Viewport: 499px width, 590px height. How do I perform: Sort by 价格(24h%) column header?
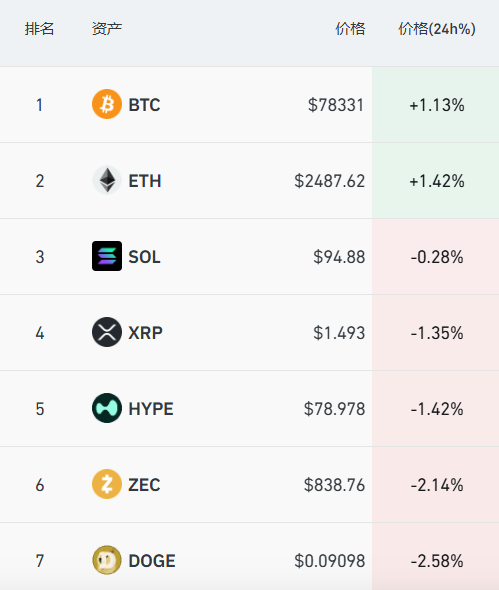437,29
